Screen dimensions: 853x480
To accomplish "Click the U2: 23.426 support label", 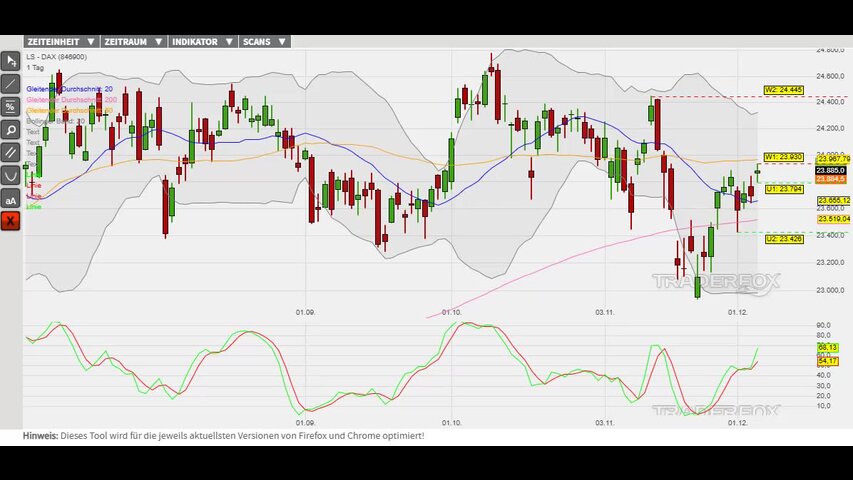I will [x=783, y=239].
